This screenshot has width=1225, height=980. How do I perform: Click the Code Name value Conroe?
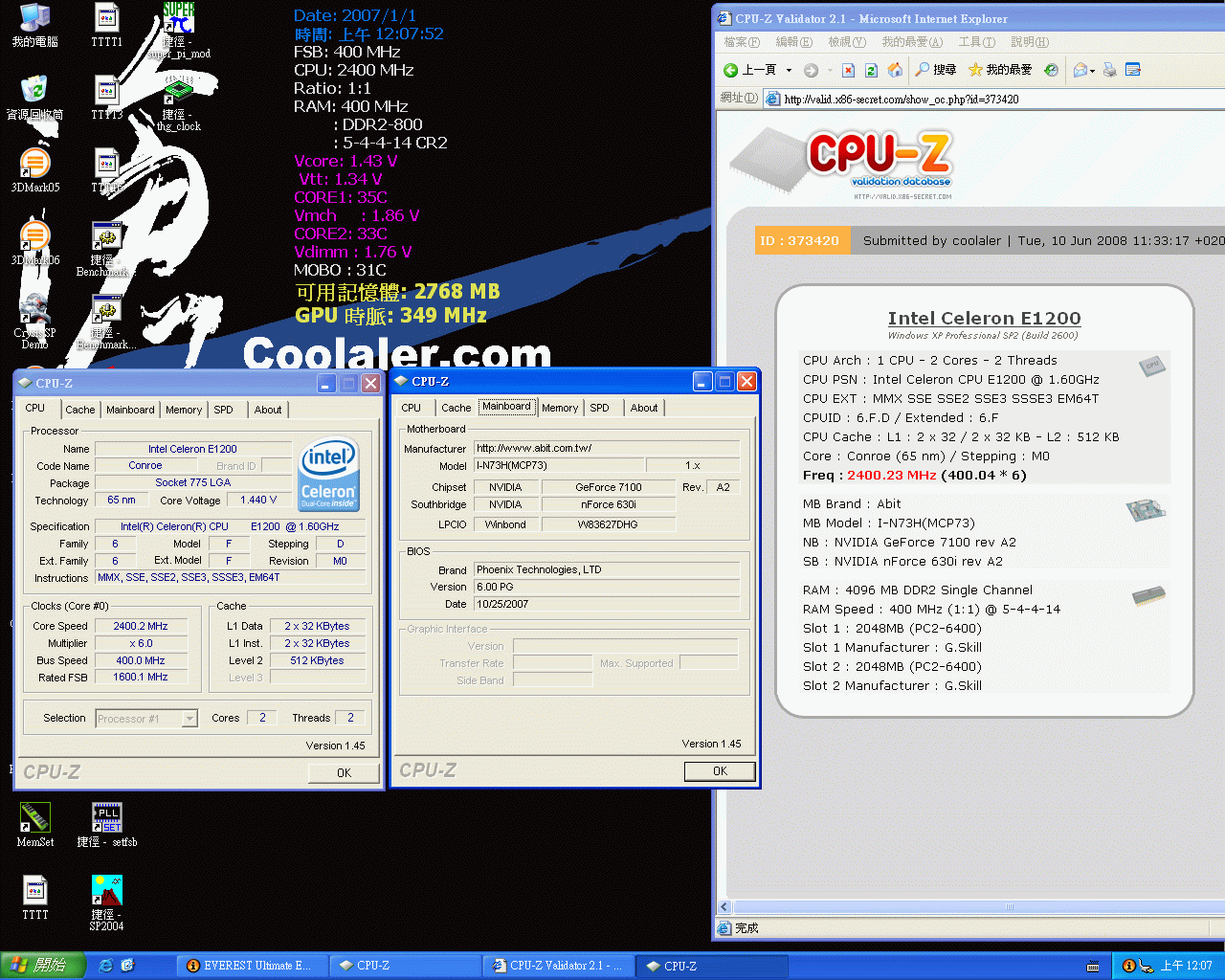145,465
